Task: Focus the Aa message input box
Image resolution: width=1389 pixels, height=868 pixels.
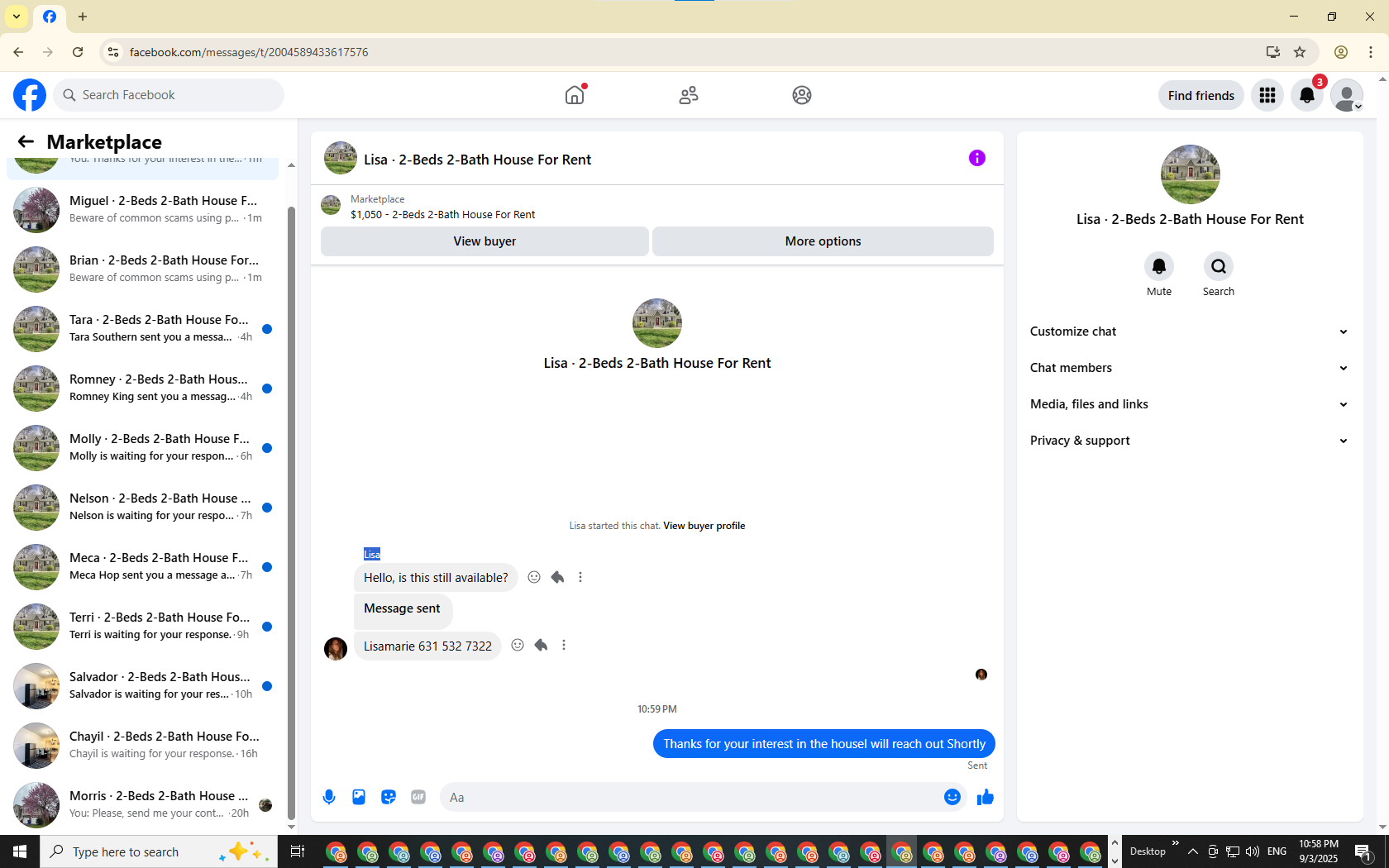Action: click(x=690, y=797)
